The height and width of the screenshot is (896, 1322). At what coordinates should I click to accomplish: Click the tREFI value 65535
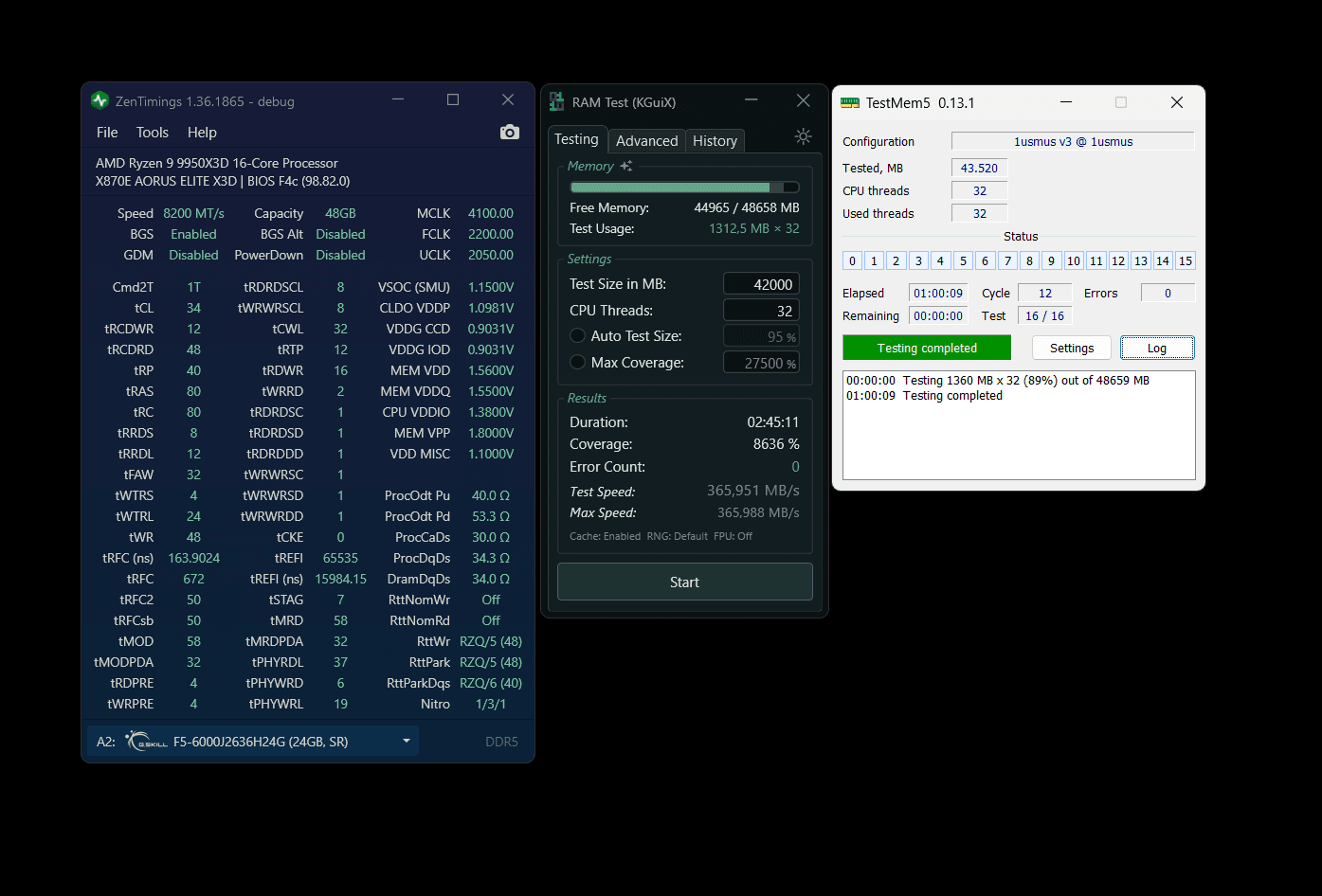[x=340, y=558]
